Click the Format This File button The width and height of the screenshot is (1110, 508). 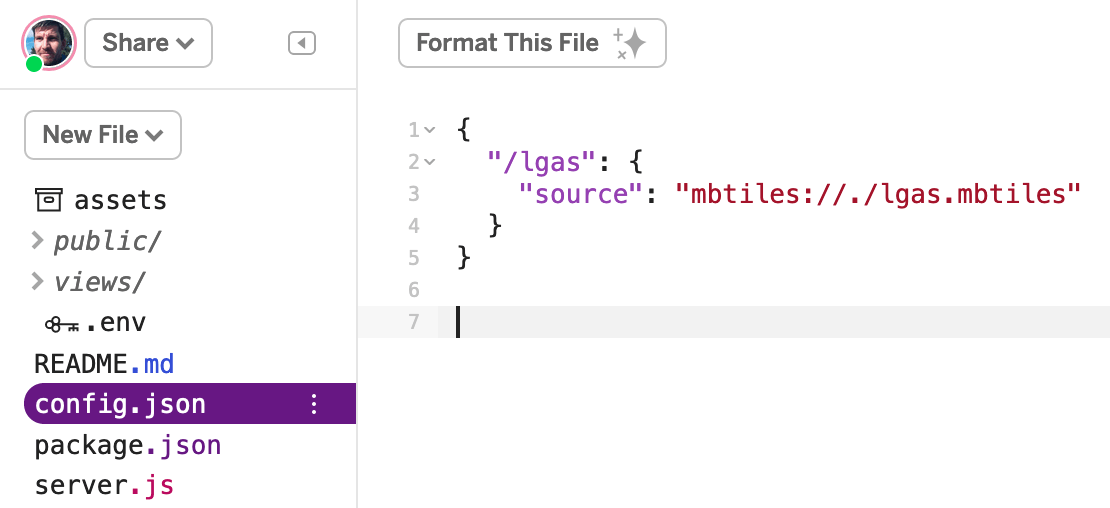point(507,43)
